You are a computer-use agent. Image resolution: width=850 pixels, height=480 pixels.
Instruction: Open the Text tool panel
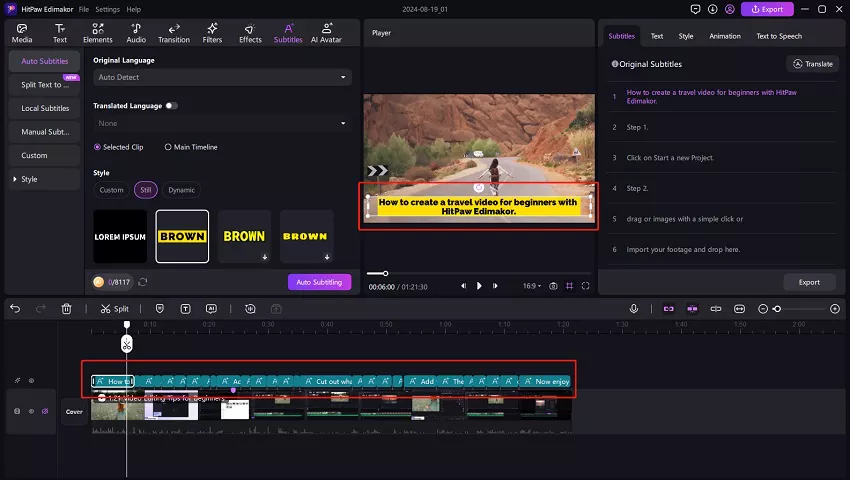(60, 33)
